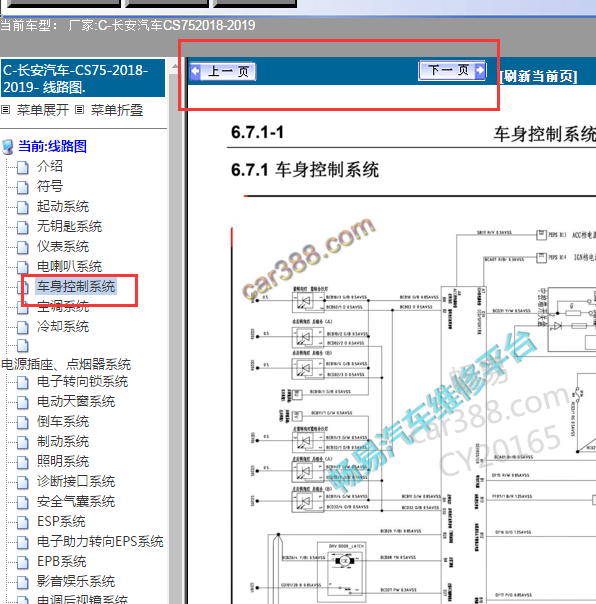Open 电动天窗系统 wiring diagram

click(76, 401)
